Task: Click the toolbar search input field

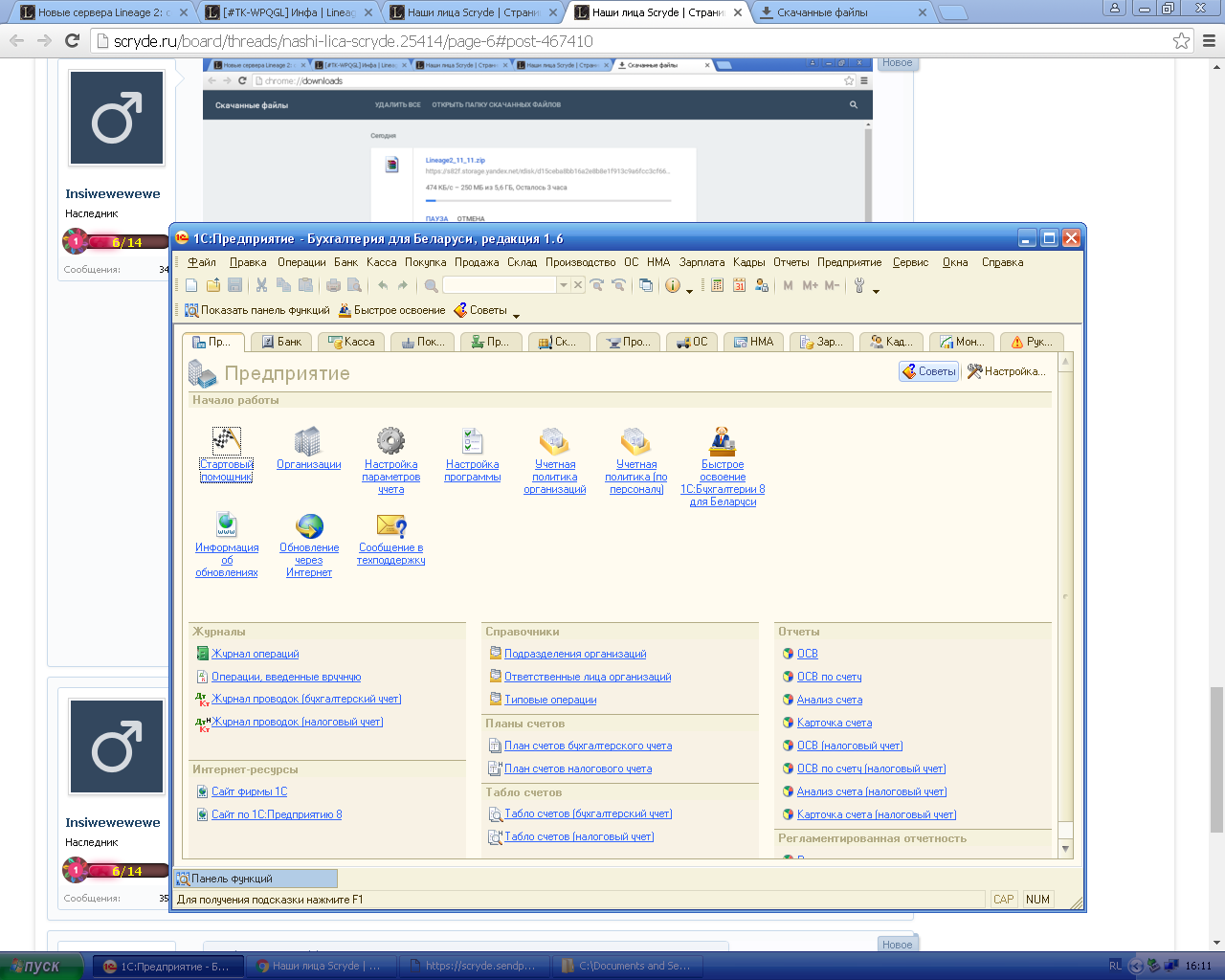Action: (x=499, y=285)
